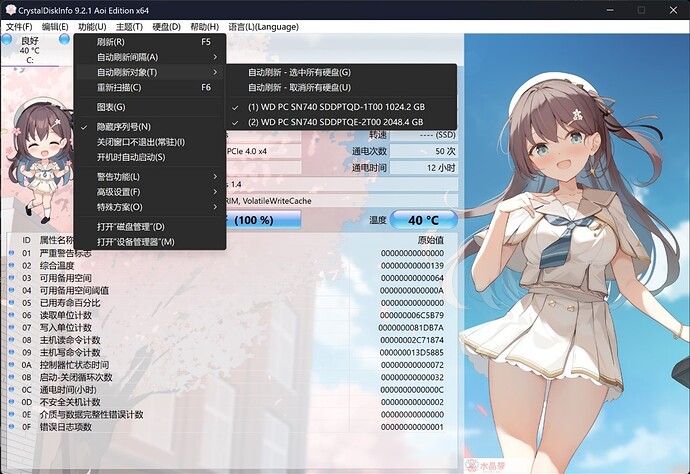Click status icon for attribute 05 已用寿命百分比
Viewport: 690px width, 474px height.
(x=11, y=303)
